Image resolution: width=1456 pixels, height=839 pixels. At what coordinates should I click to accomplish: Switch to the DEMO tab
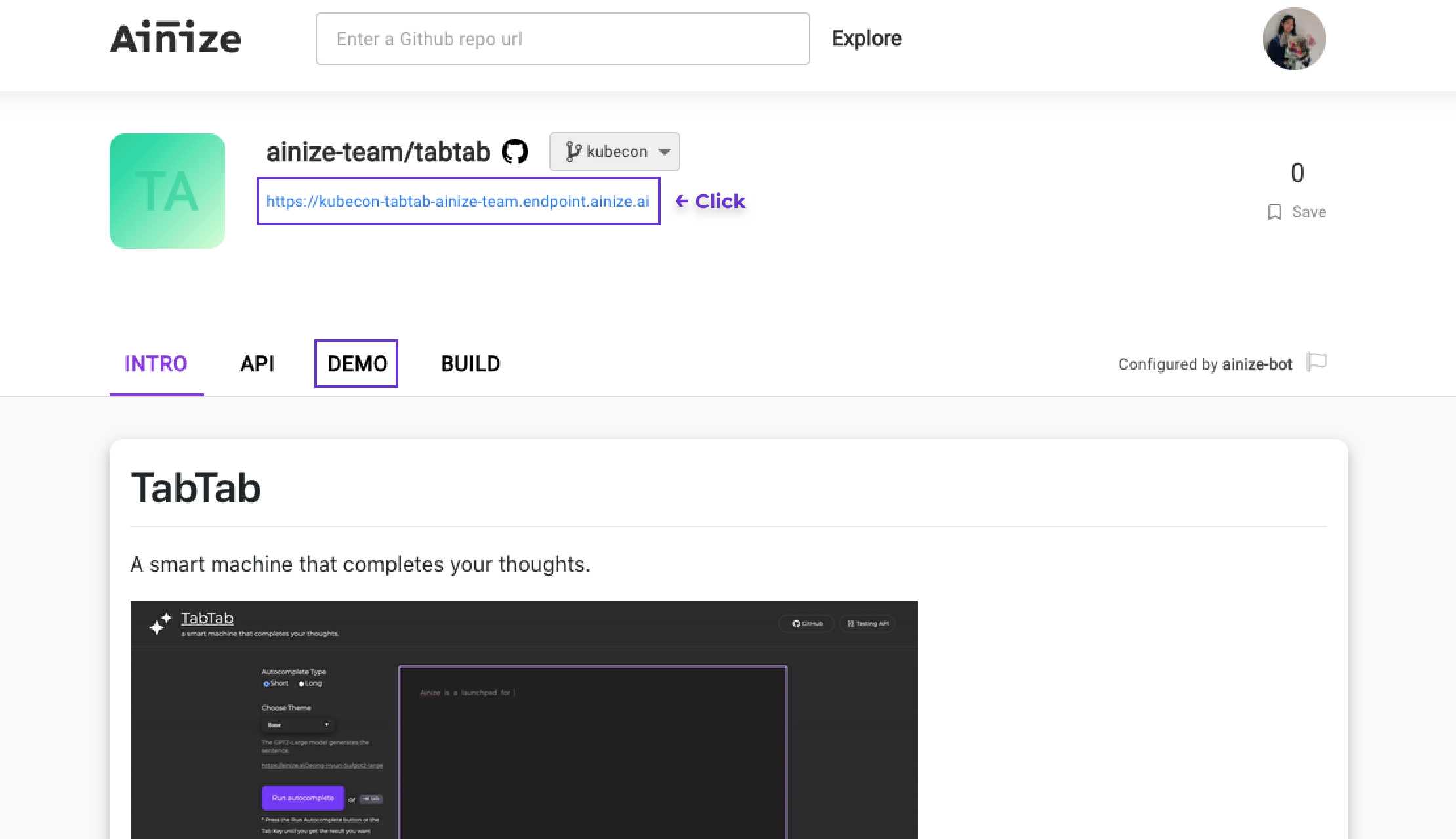tap(356, 364)
